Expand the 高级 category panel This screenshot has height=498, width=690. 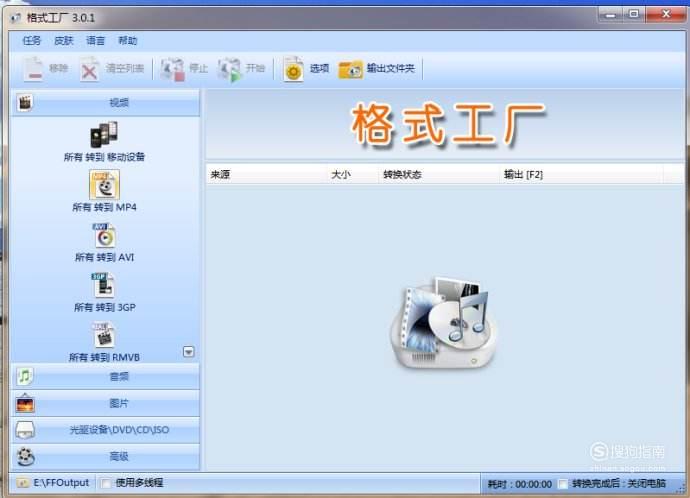105,457
